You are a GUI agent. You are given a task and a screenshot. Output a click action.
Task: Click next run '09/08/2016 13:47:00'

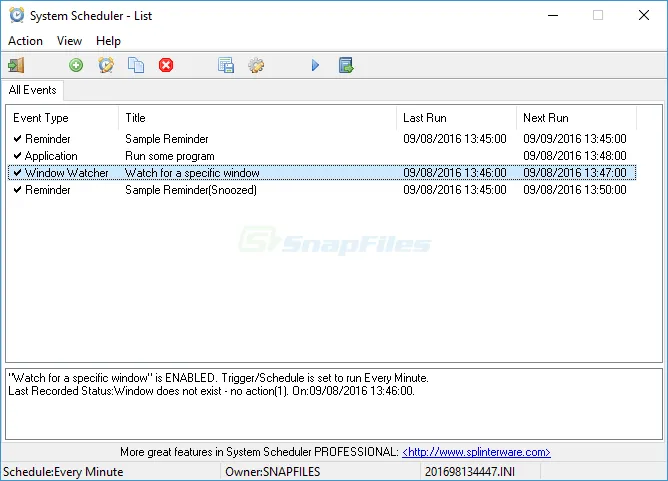pos(575,173)
